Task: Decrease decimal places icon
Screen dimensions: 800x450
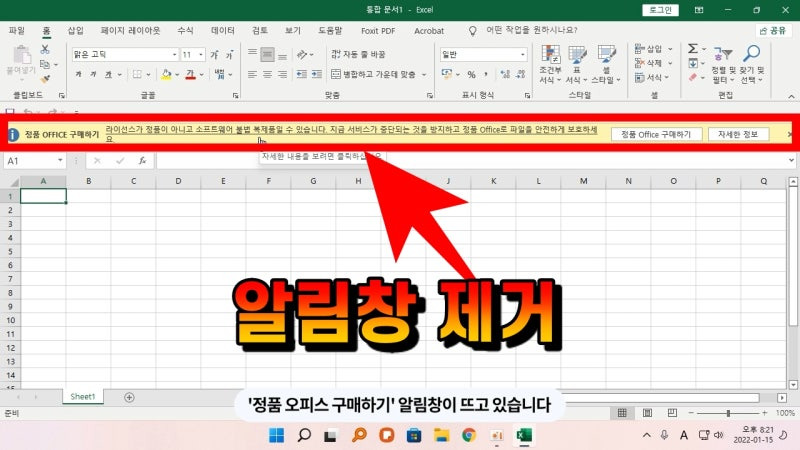Action: [x=520, y=74]
